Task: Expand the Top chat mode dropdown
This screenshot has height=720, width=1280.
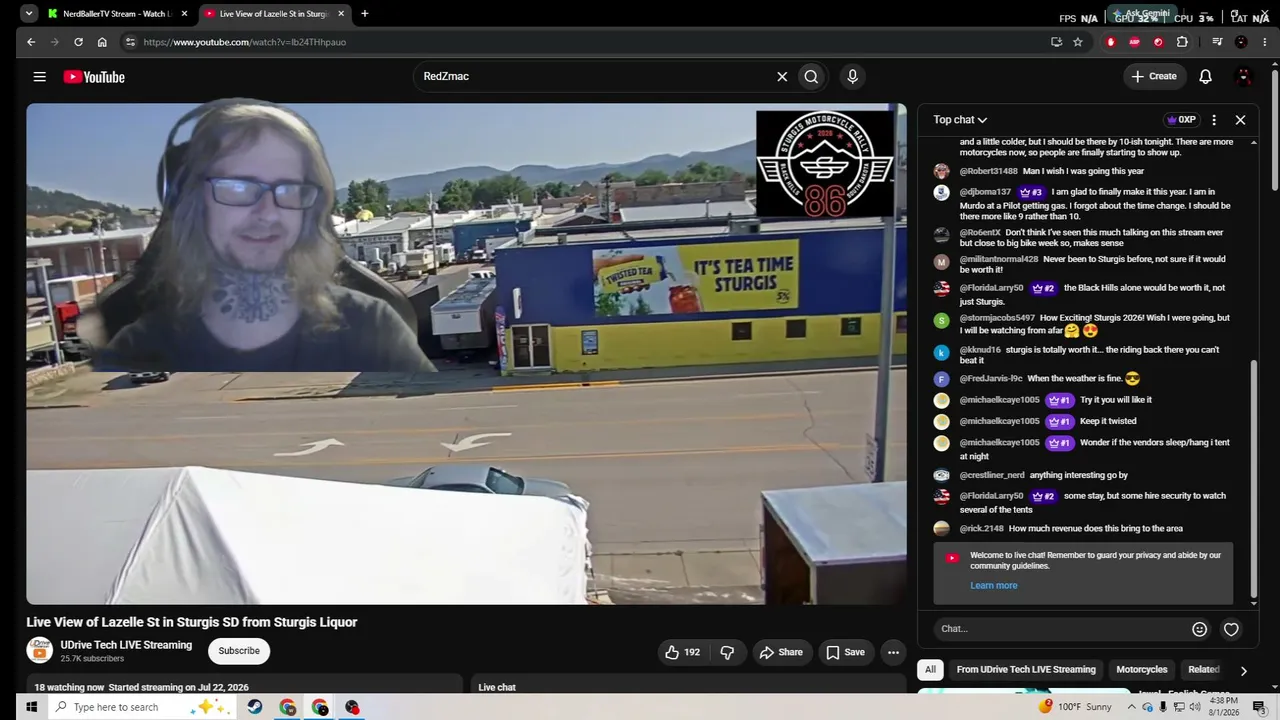Action: pyautogui.click(x=960, y=120)
